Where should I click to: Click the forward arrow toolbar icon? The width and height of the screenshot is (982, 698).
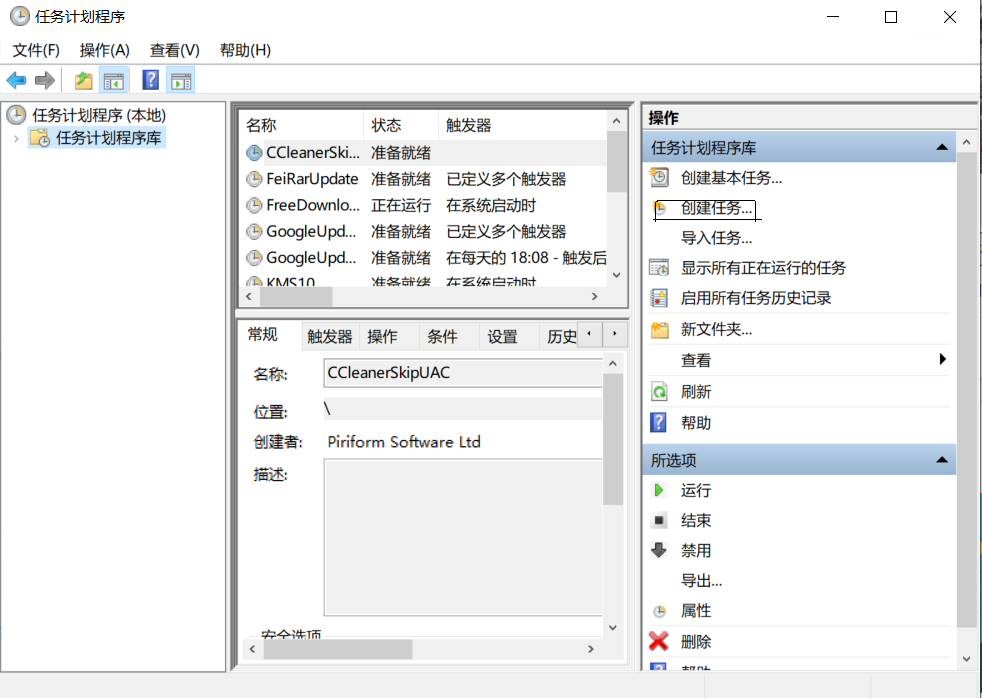pyautogui.click(x=44, y=80)
